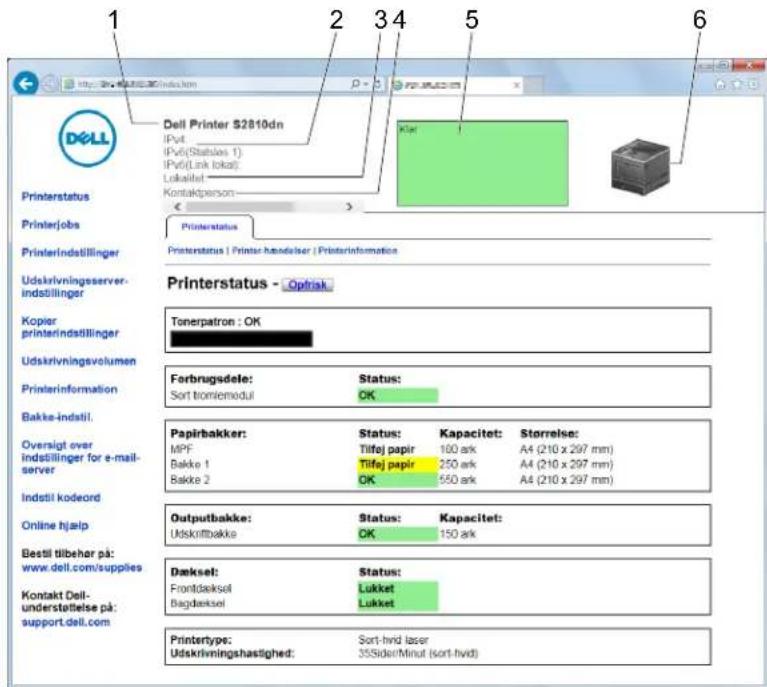Click the page address URL field
This screenshot has width=767, height=687.
pyautogui.click(x=205, y=84)
